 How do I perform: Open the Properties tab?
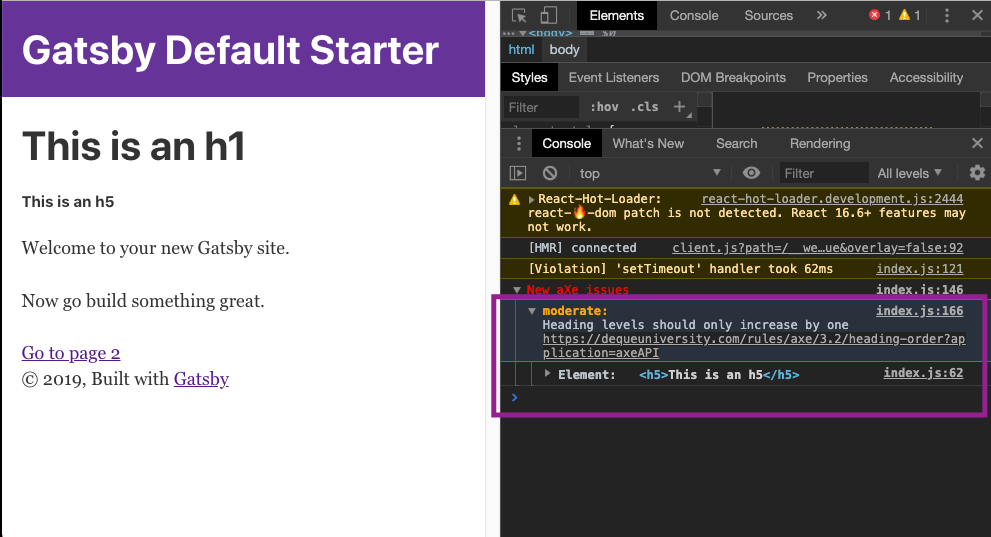pos(837,77)
